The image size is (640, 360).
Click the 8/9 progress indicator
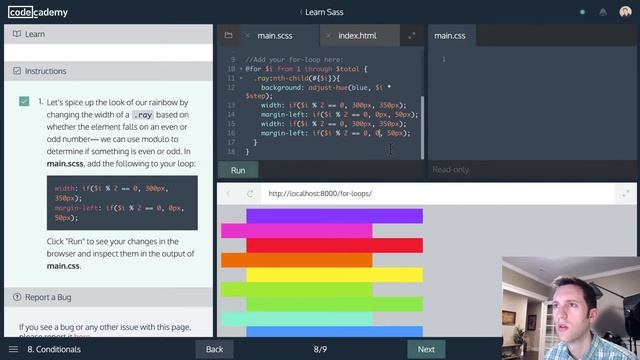(320, 349)
